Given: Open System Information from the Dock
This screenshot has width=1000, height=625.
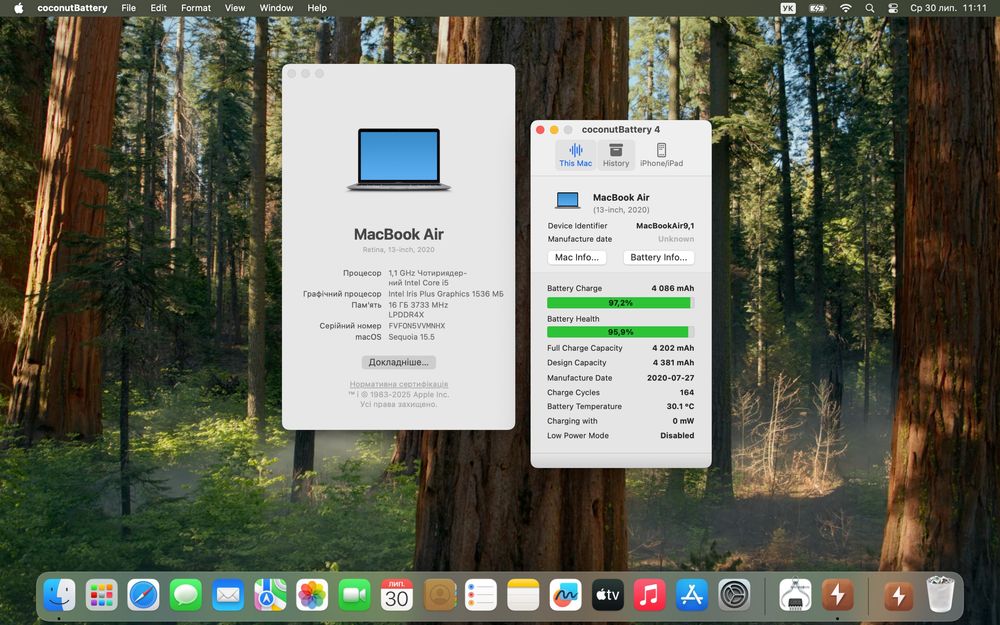Looking at the screenshot, I should (795, 595).
